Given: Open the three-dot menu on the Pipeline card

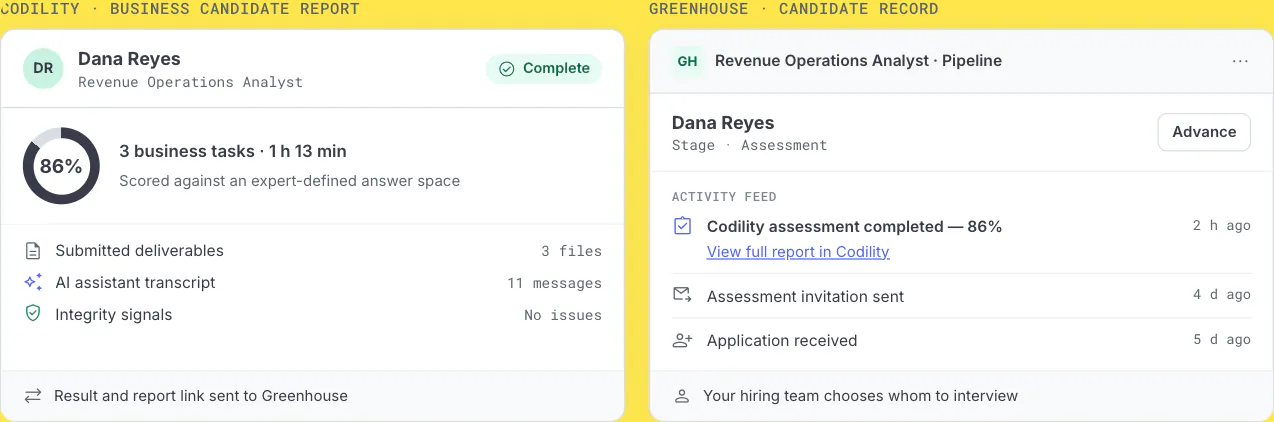Looking at the screenshot, I should pos(1240,61).
